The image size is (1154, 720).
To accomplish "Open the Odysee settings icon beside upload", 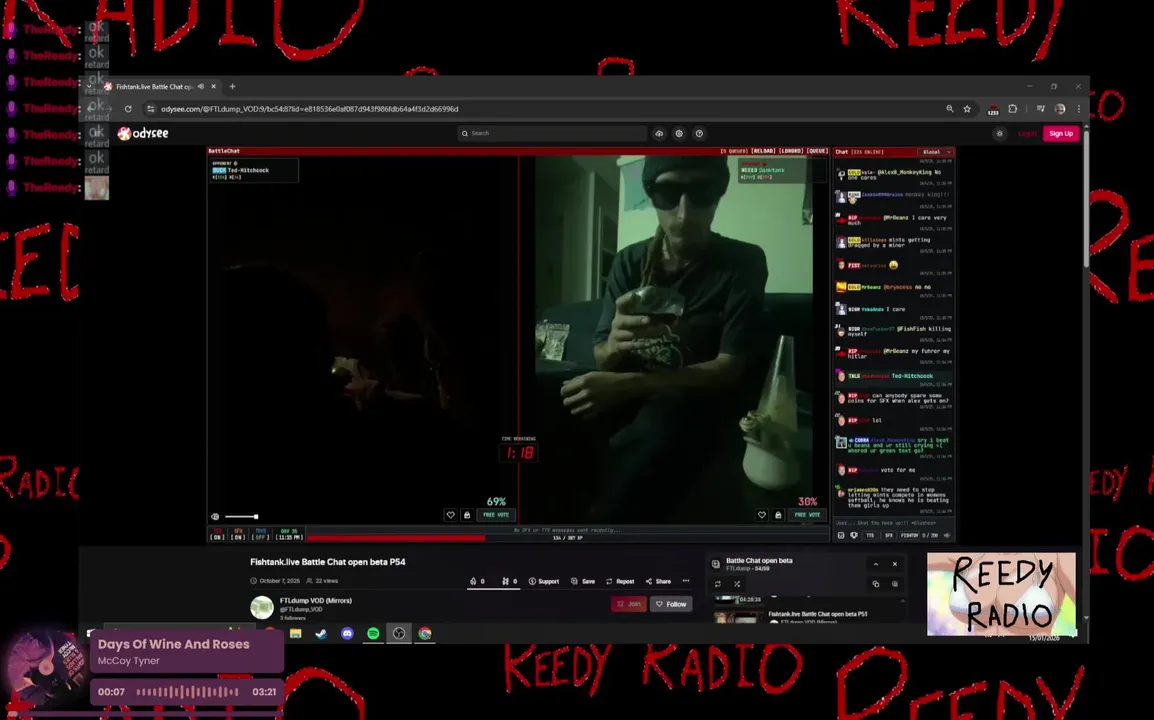I will (x=679, y=133).
